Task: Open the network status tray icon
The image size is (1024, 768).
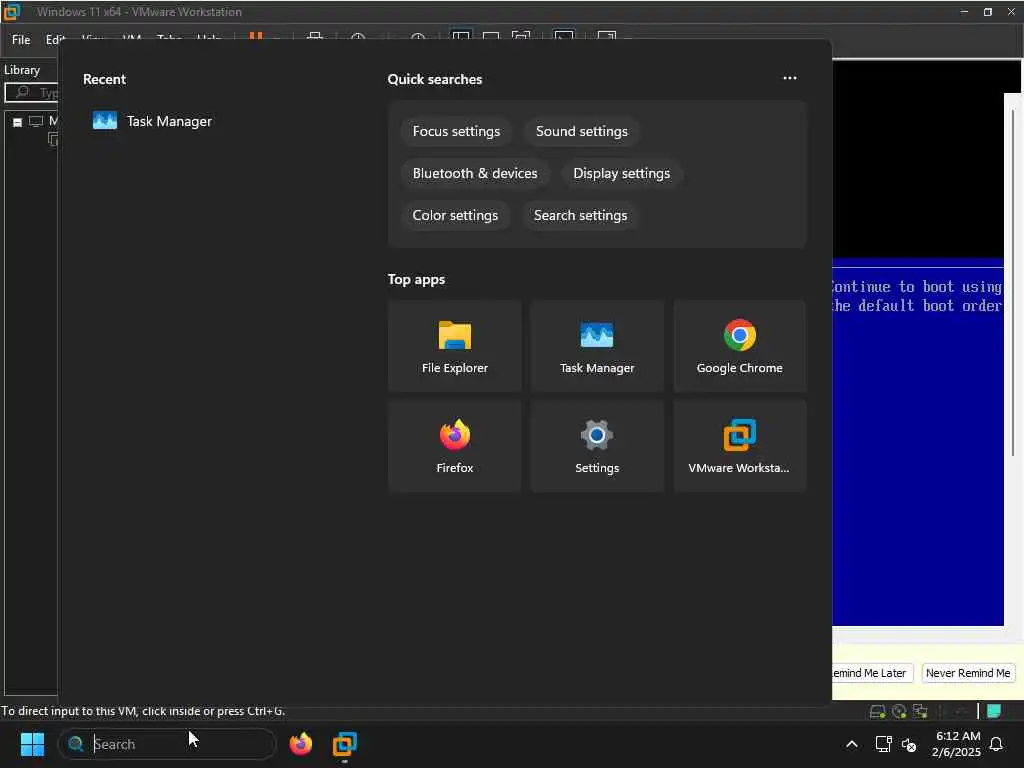Action: 883,744
